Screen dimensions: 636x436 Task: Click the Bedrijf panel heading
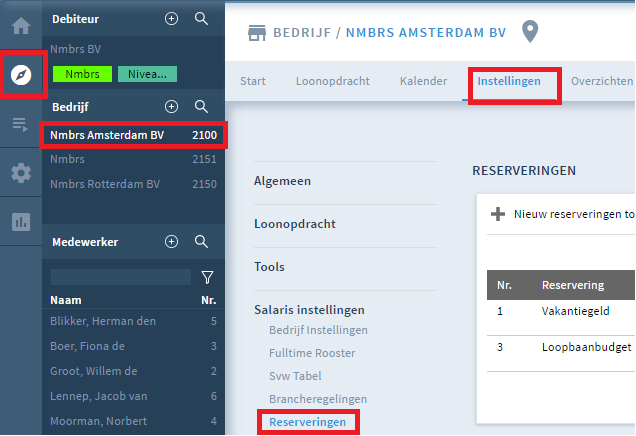click(70, 107)
